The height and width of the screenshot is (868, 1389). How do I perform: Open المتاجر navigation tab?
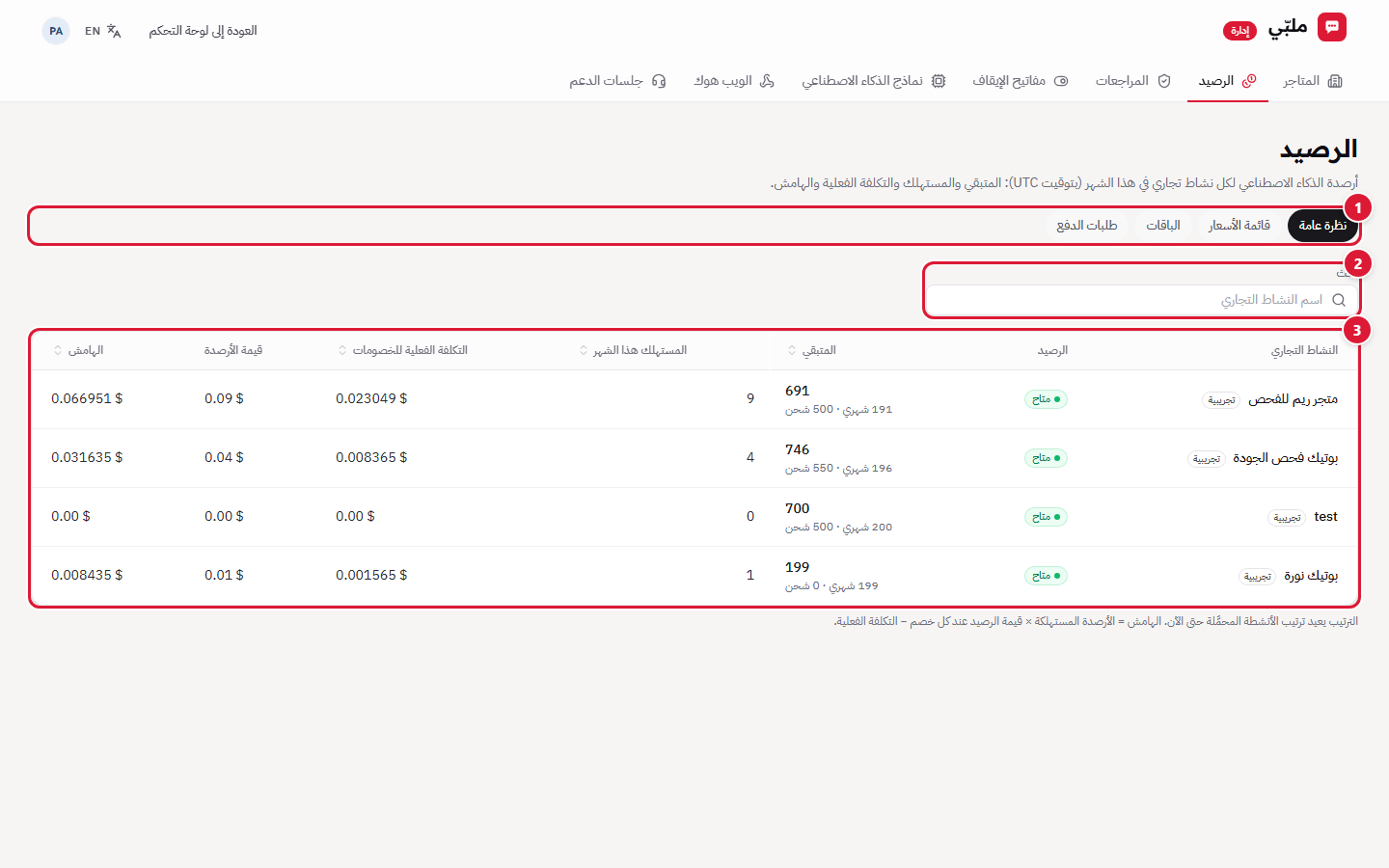pos(1313,81)
